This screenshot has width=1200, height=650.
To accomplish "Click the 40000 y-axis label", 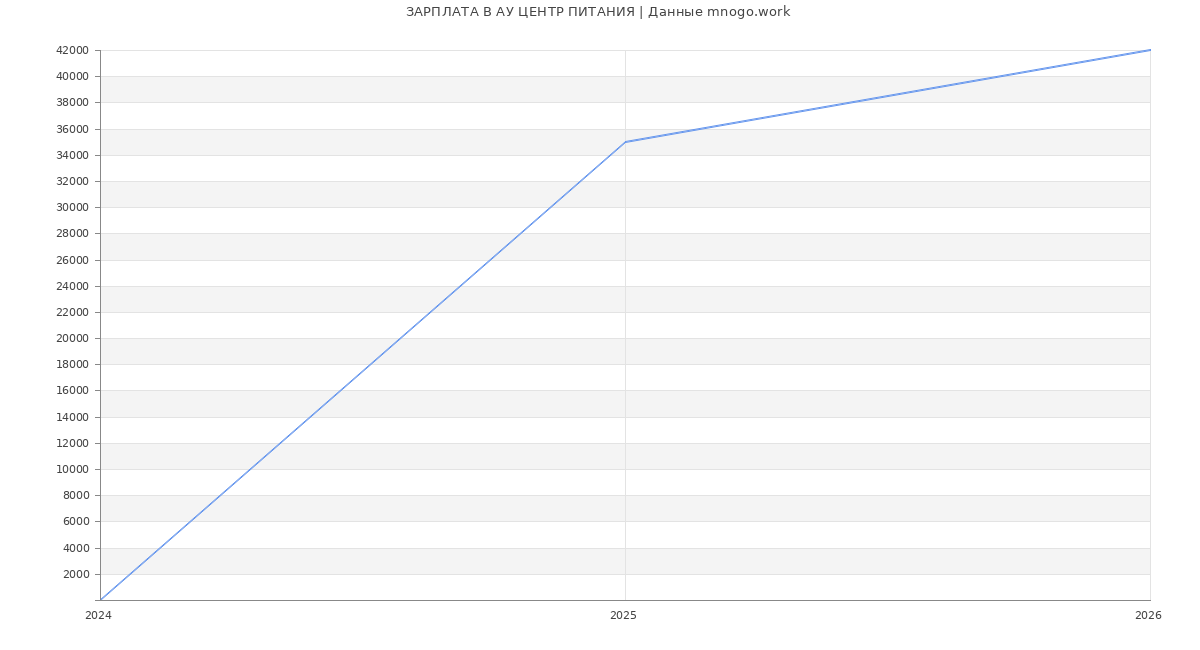I will pos(72,76).
